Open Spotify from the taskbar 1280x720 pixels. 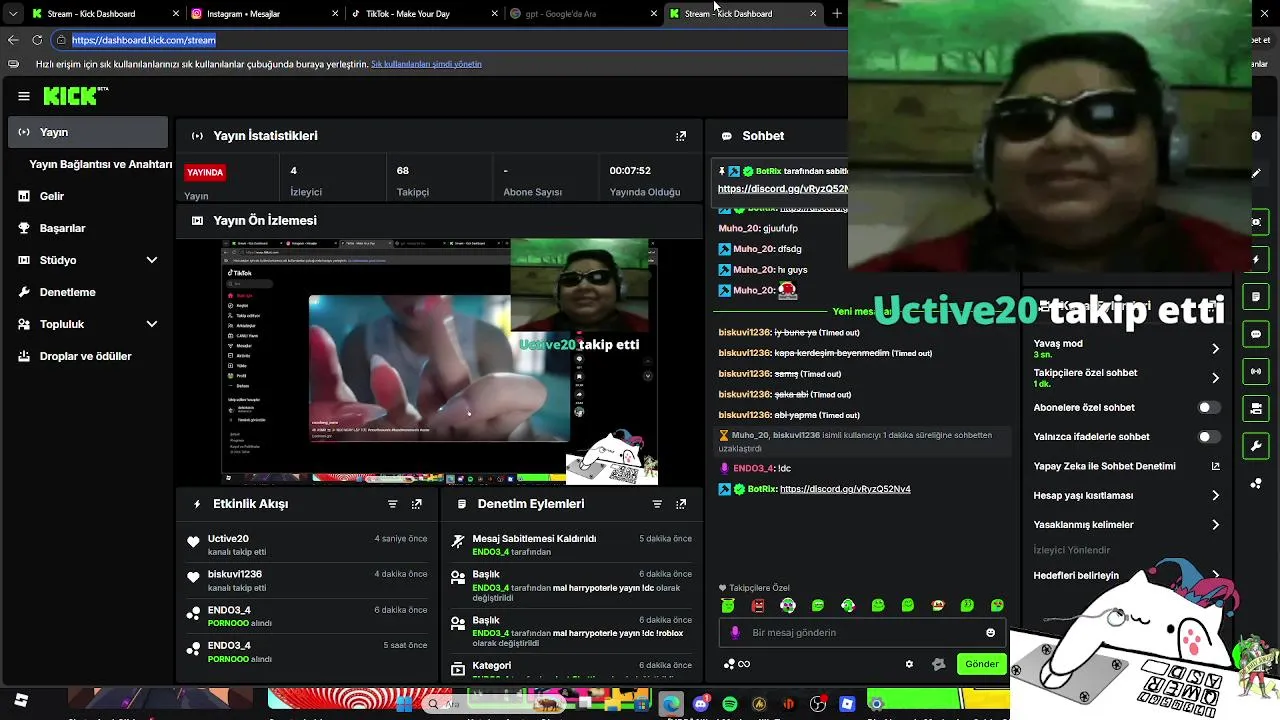click(730, 704)
